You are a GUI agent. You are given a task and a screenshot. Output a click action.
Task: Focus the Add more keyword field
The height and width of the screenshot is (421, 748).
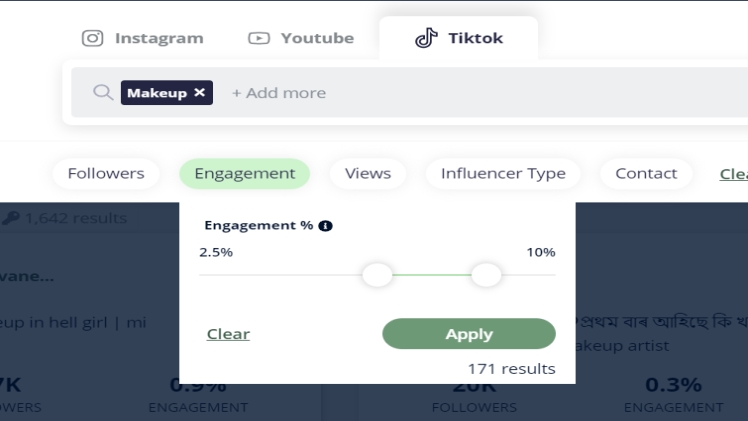(x=279, y=93)
